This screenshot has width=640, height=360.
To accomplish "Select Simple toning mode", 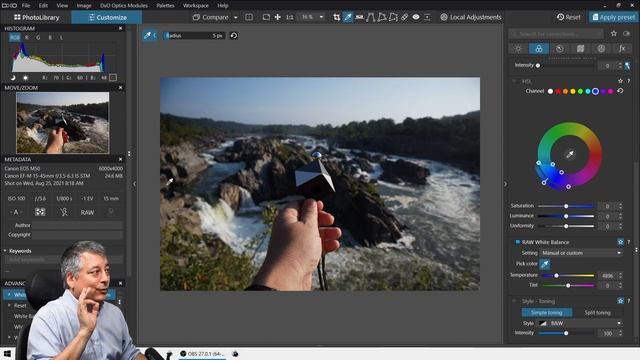I will pos(547,313).
